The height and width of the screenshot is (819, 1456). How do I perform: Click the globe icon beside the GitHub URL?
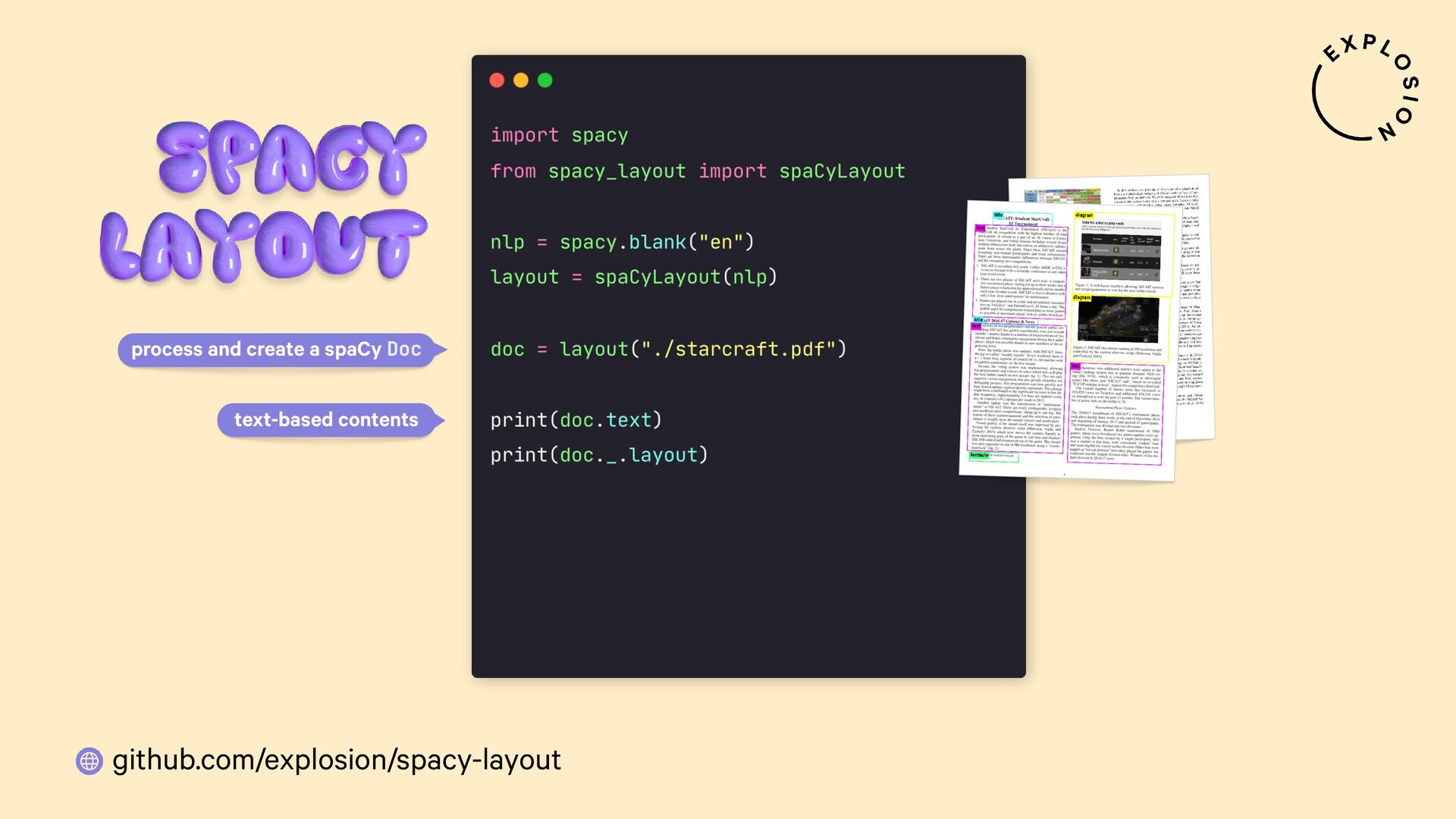click(x=89, y=761)
